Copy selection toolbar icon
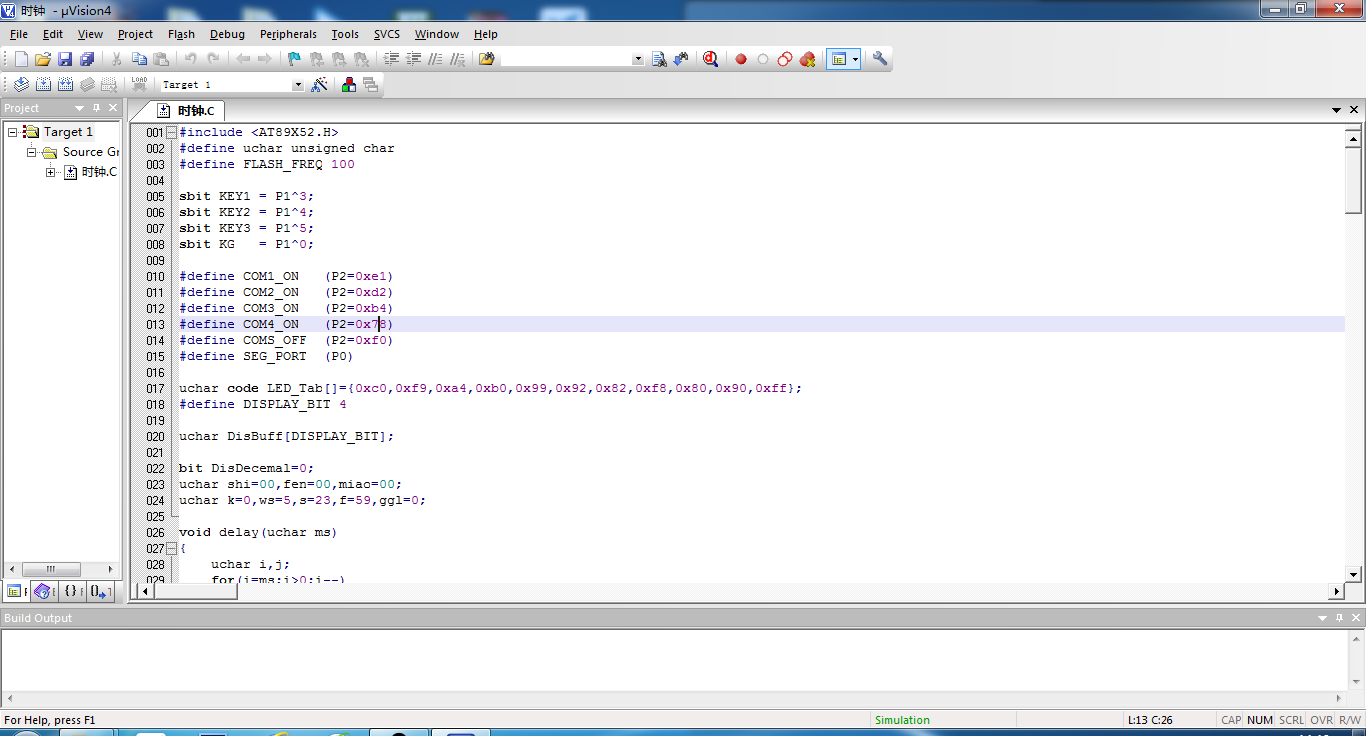1366x736 pixels. [x=139, y=59]
